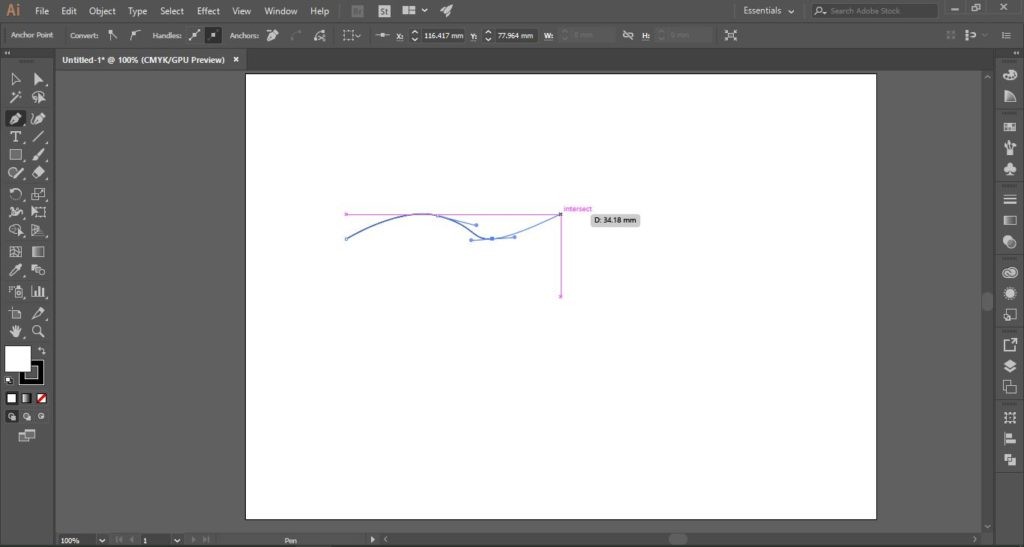This screenshot has width=1024, height=547.
Task: Select the Symbol Sprayer tool
Action: (x=16, y=292)
